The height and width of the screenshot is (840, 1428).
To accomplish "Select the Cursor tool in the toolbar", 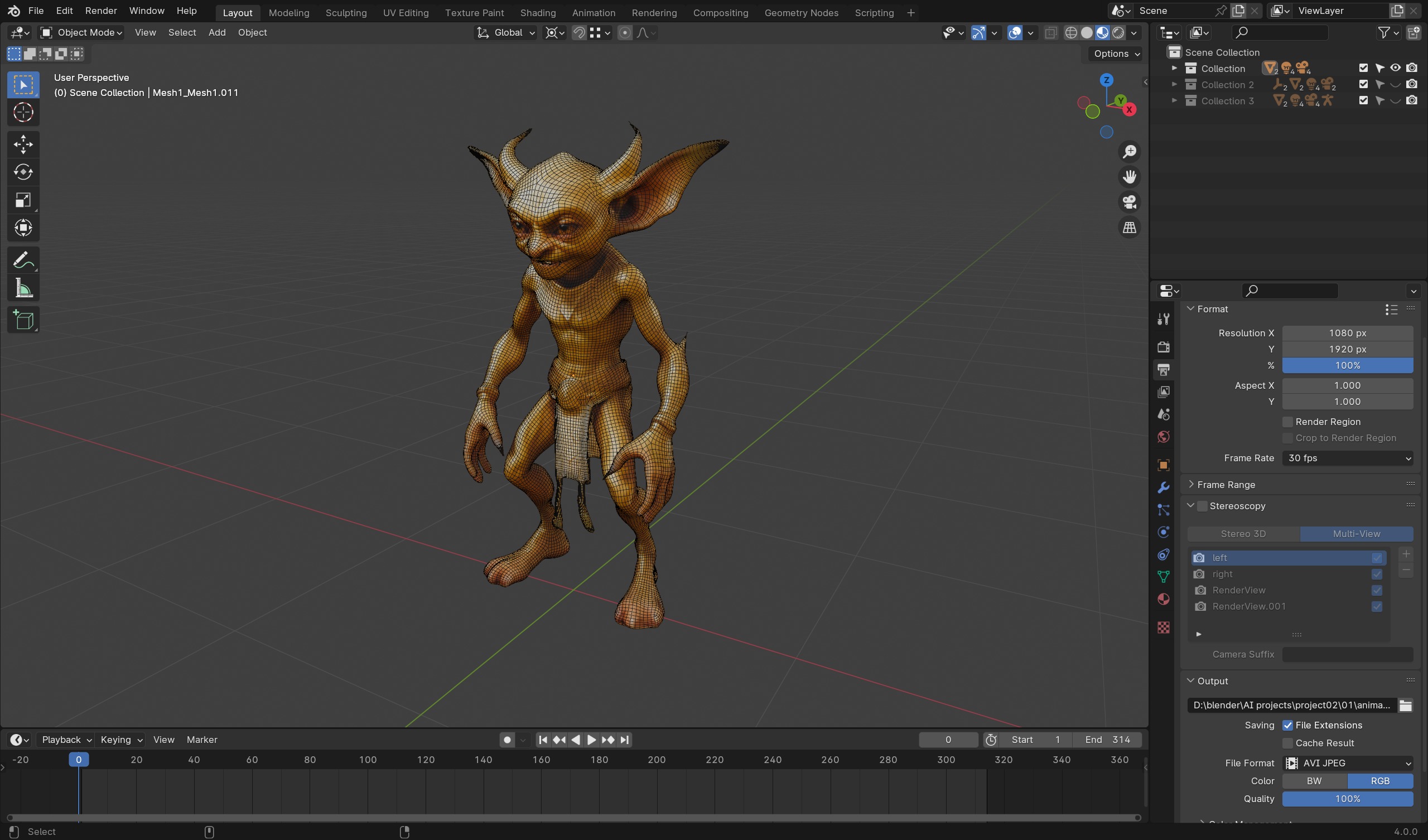I will tap(23, 112).
